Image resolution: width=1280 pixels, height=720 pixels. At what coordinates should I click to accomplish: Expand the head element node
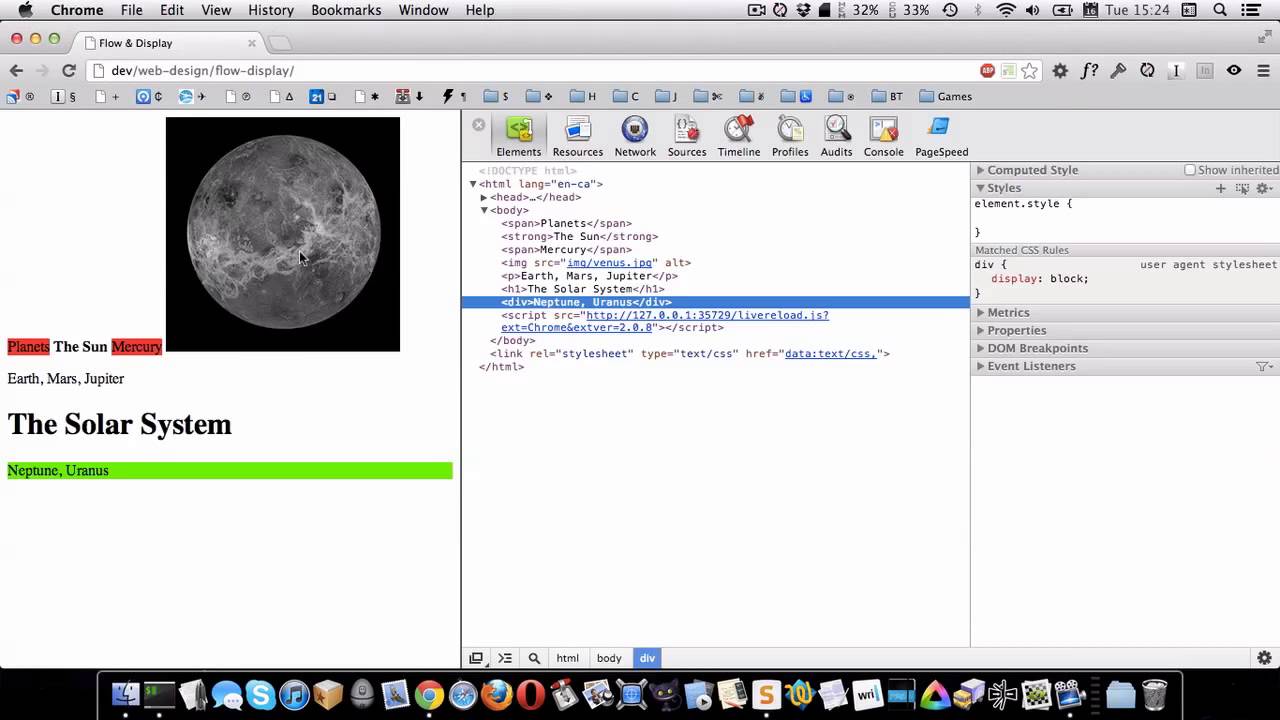pyautogui.click(x=484, y=198)
